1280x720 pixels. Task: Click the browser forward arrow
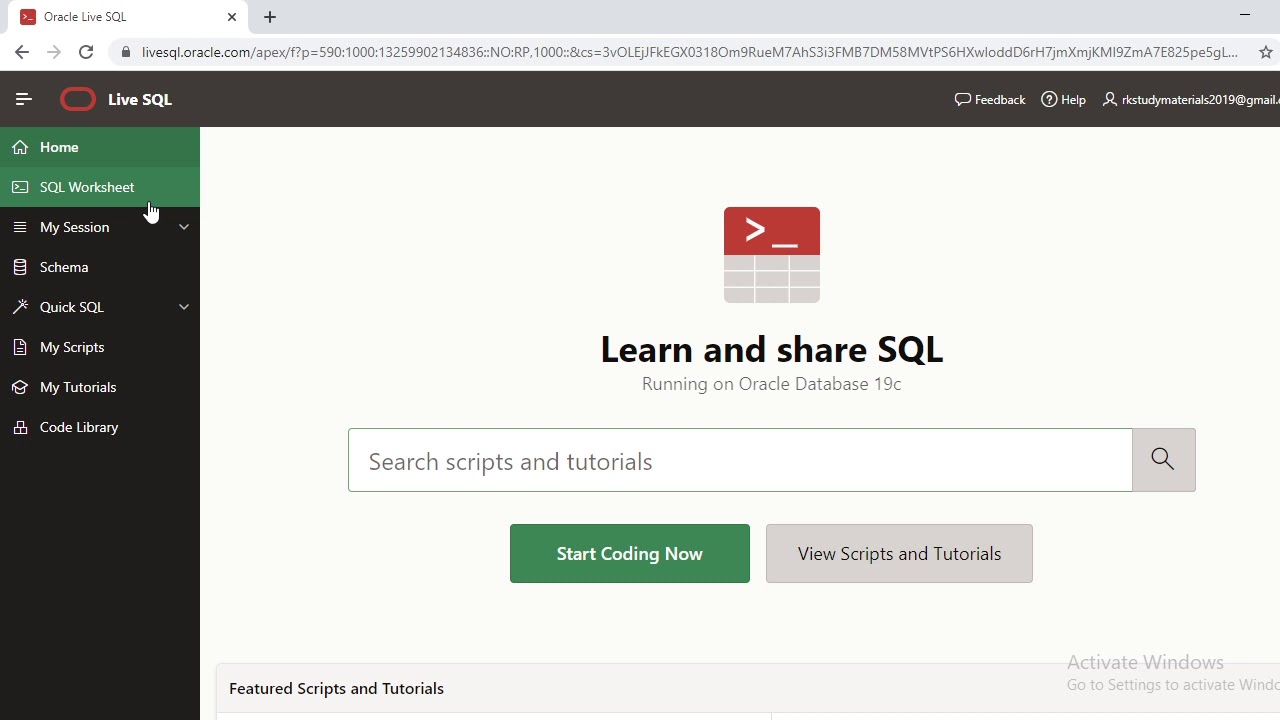(x=54, y=52)
